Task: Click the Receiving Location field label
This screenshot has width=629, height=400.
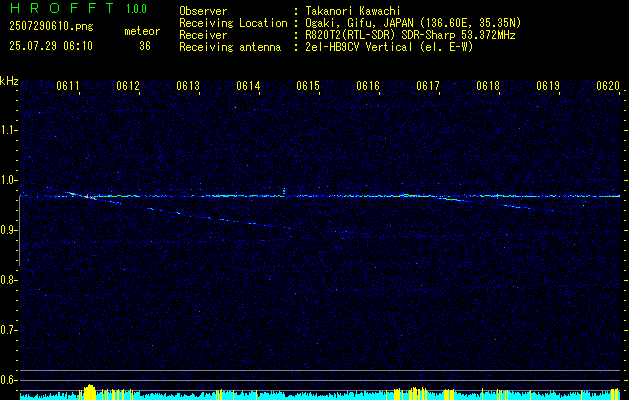Action: coord(233,23)
